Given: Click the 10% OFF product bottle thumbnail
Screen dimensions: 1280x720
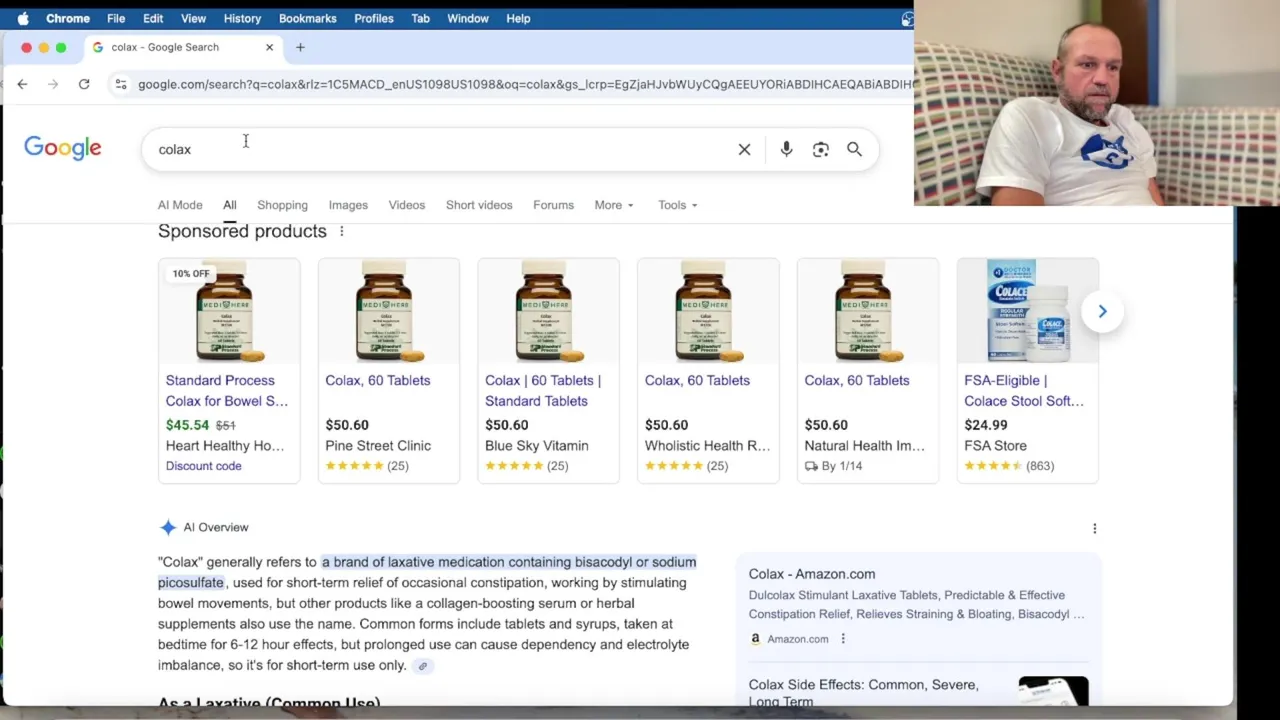Looking at the screenshot, I should (229, 311).
